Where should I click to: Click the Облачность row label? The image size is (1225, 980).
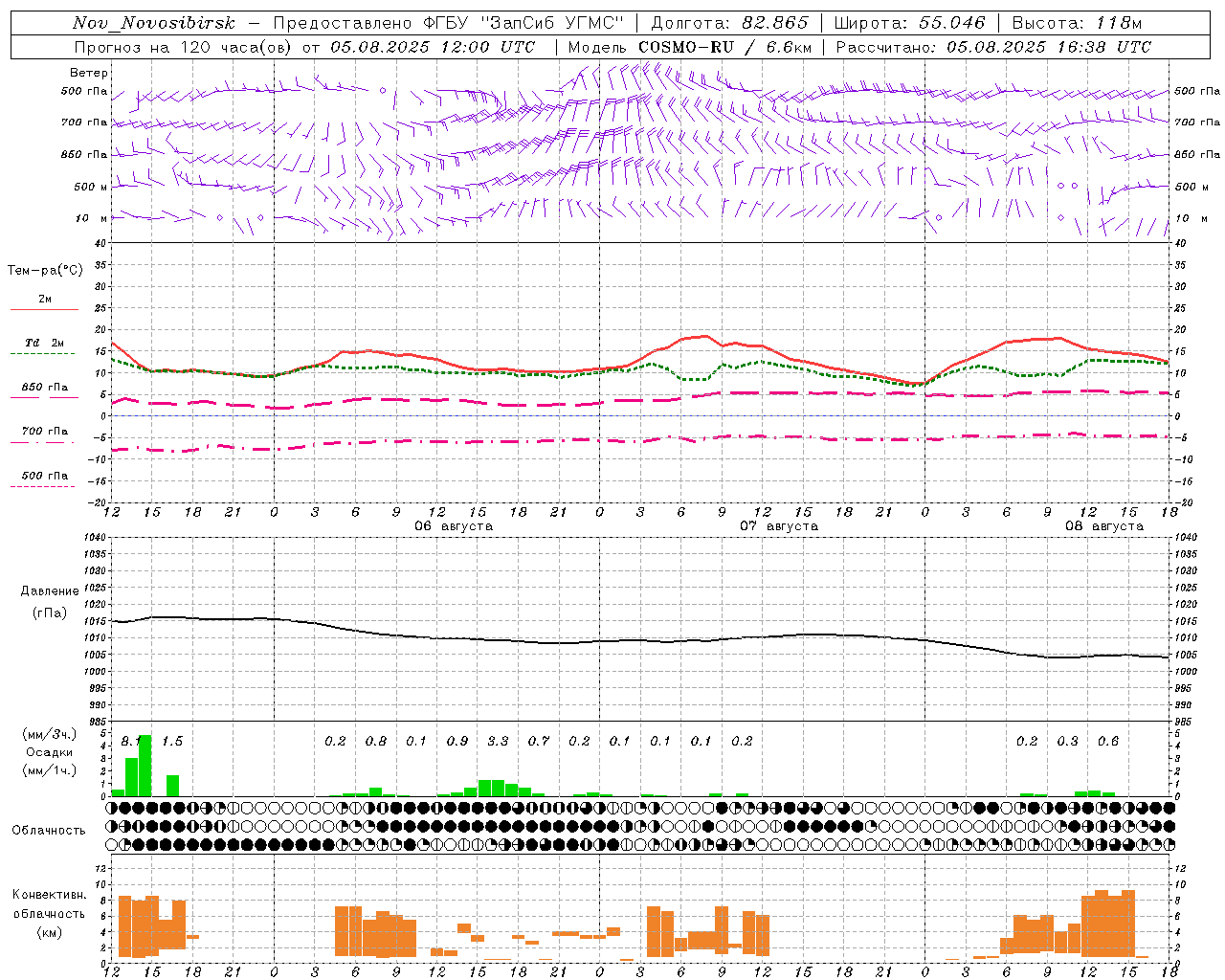[x=49, y=830]
